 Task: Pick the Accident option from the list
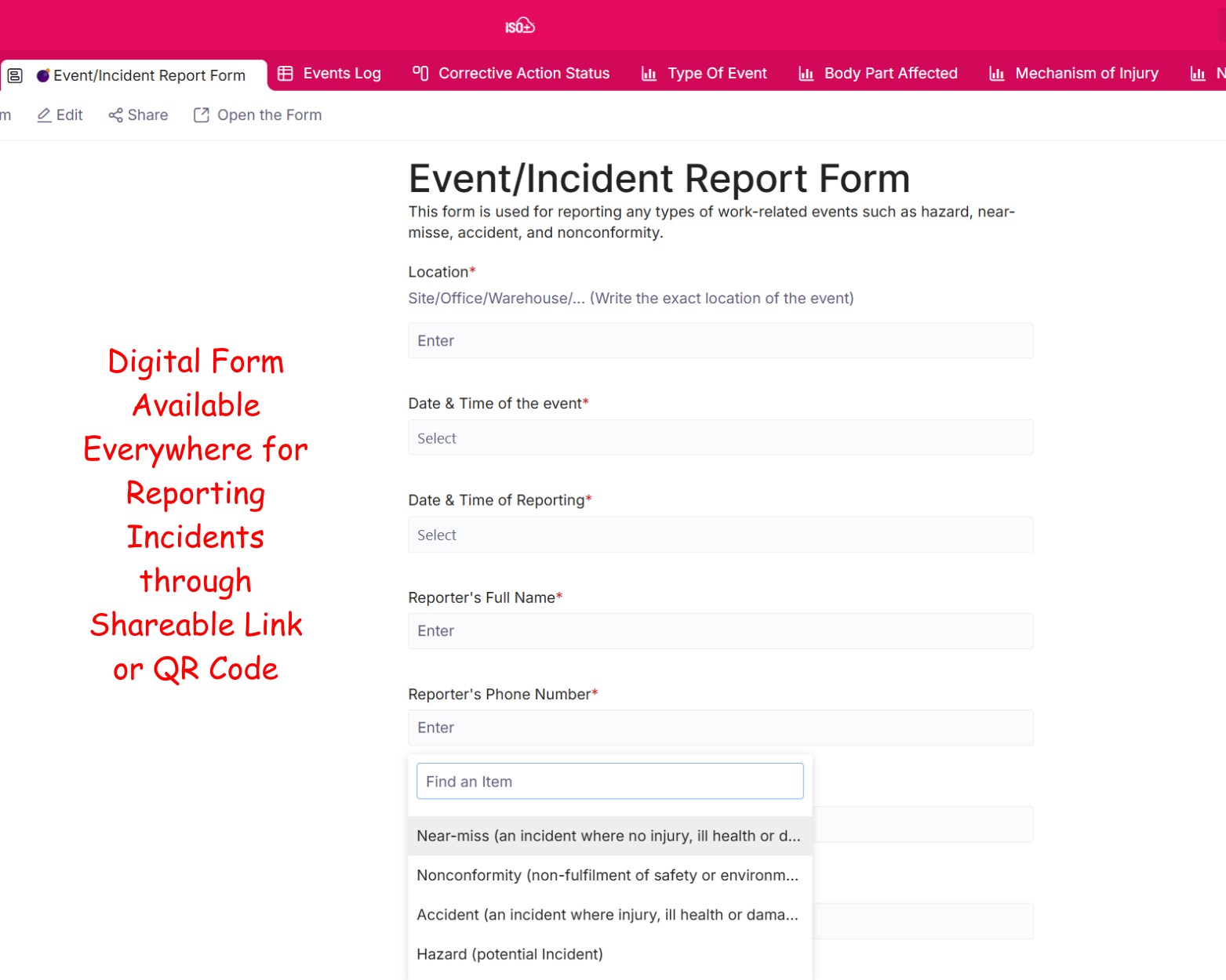click(607, 915)
